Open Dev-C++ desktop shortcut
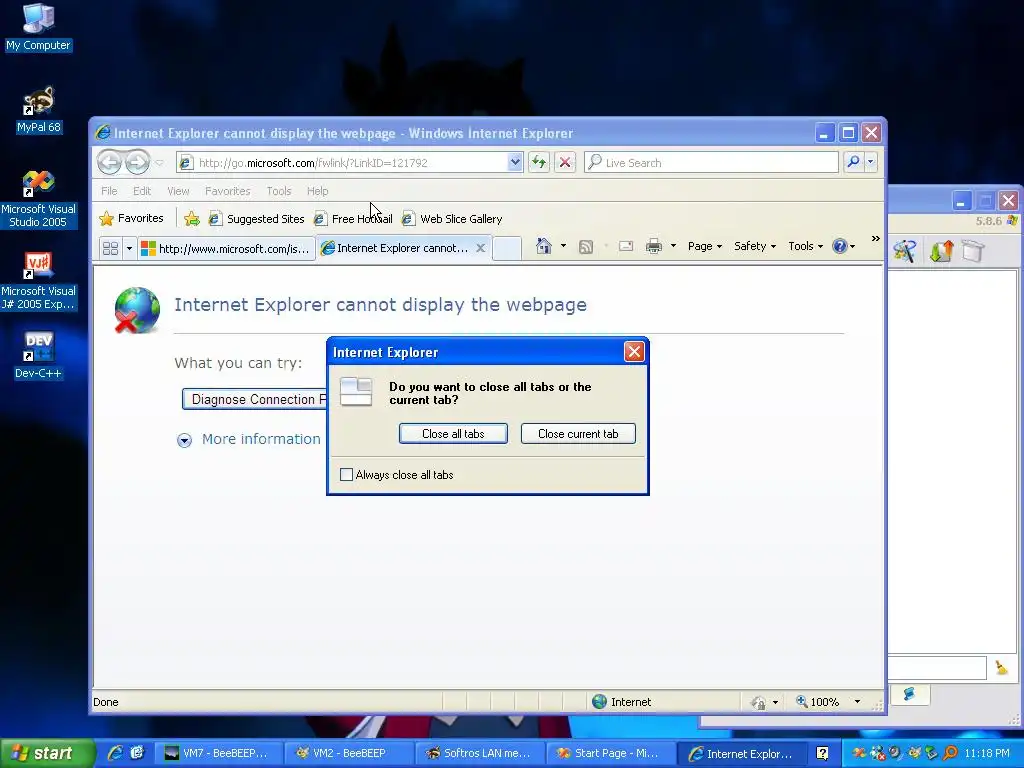Screen dimensions: 1024x768 point(38,356)
